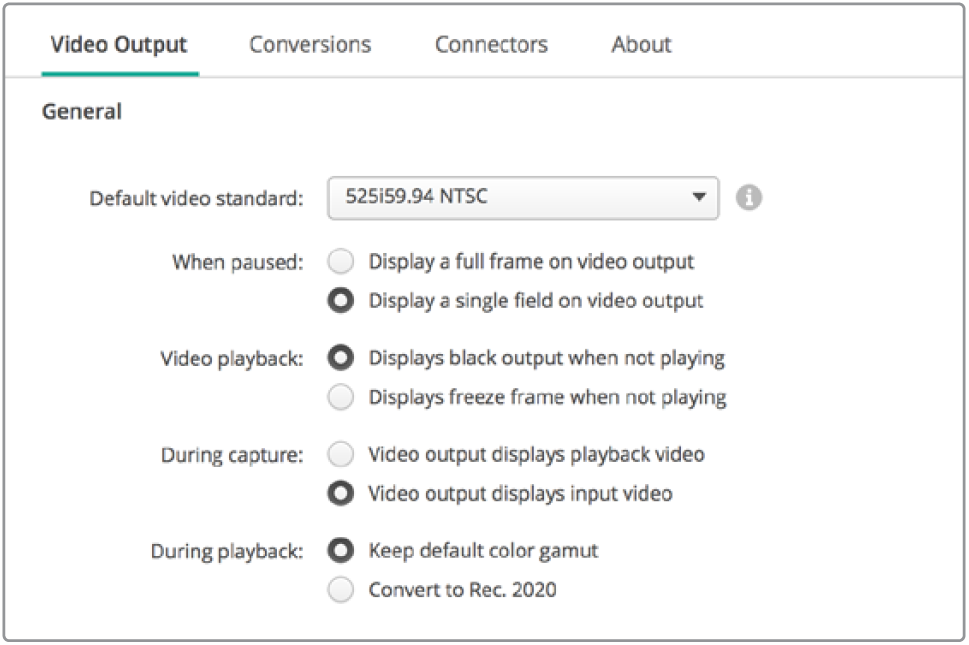Open the Default video standard dropdown
This screenshot has width=969, height=645.
click(522, 198)
